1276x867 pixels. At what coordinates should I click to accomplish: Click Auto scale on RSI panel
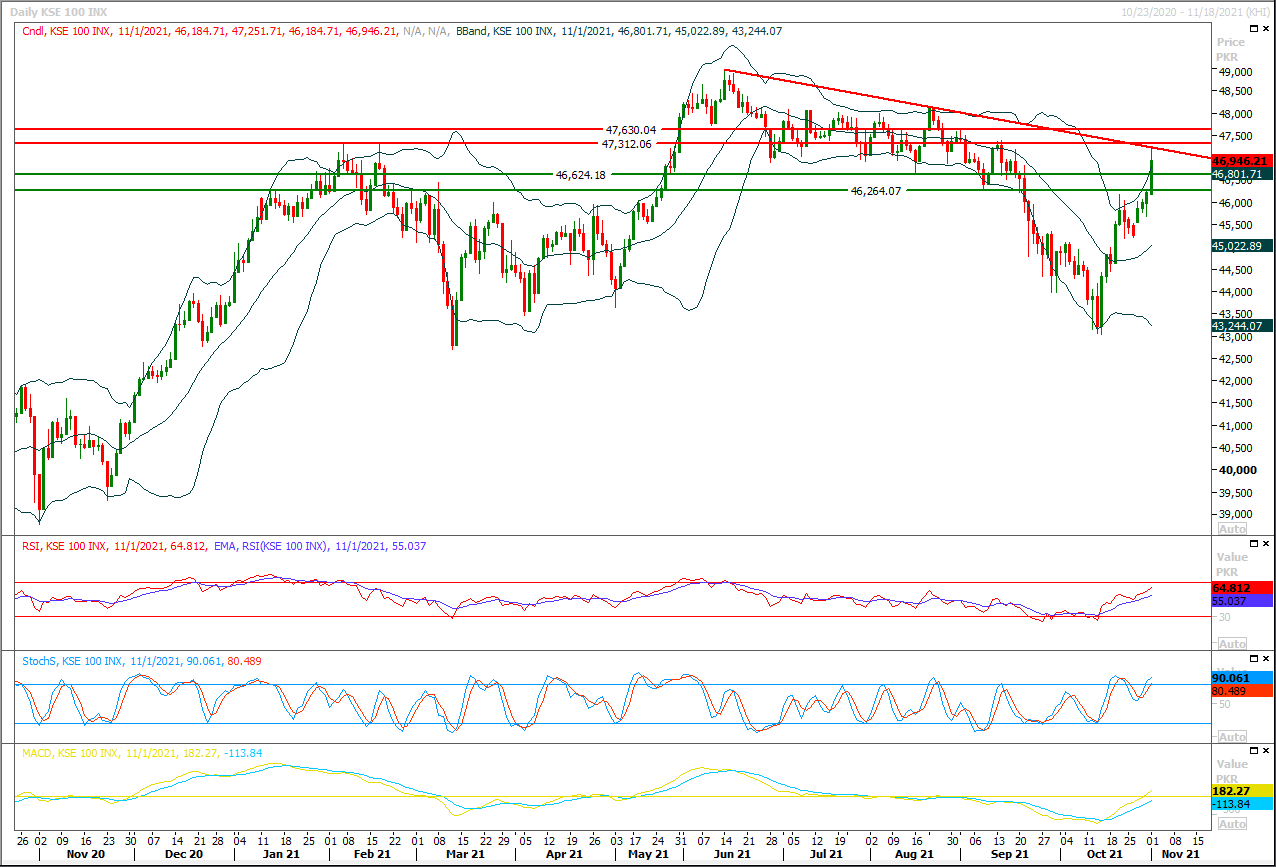coord(1233,643)
